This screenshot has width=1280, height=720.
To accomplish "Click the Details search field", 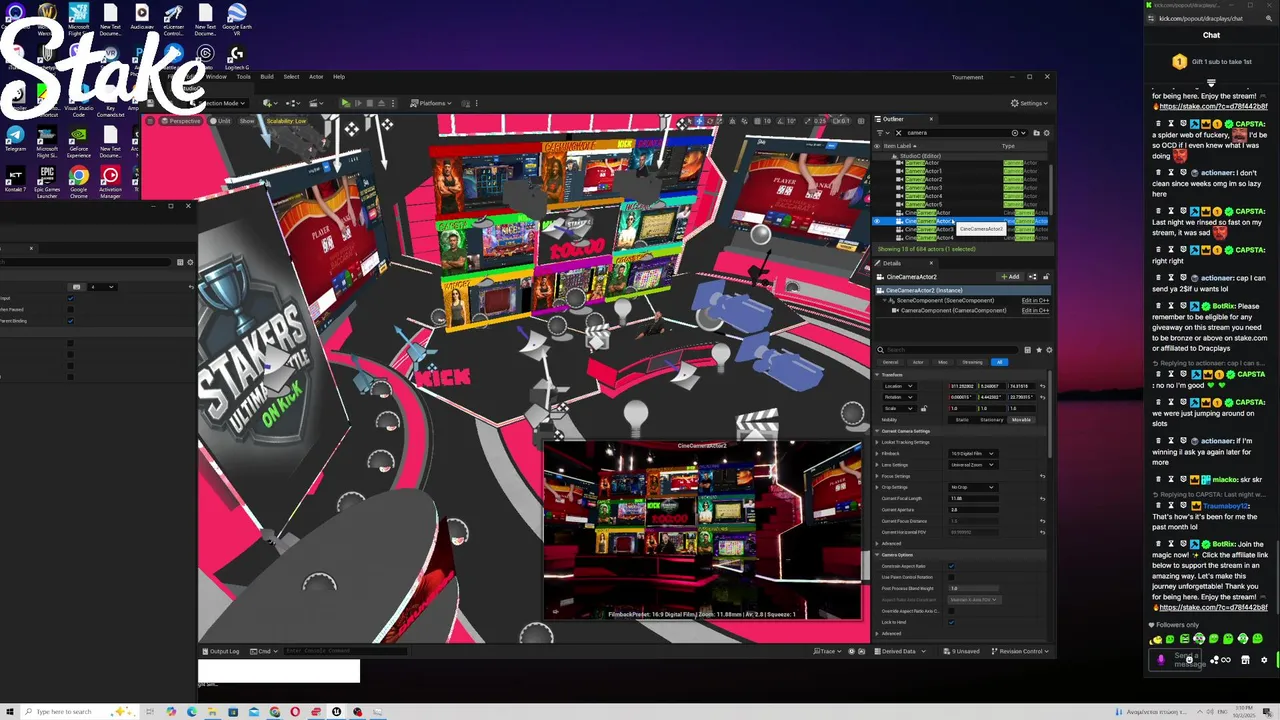I will [948, 350].
